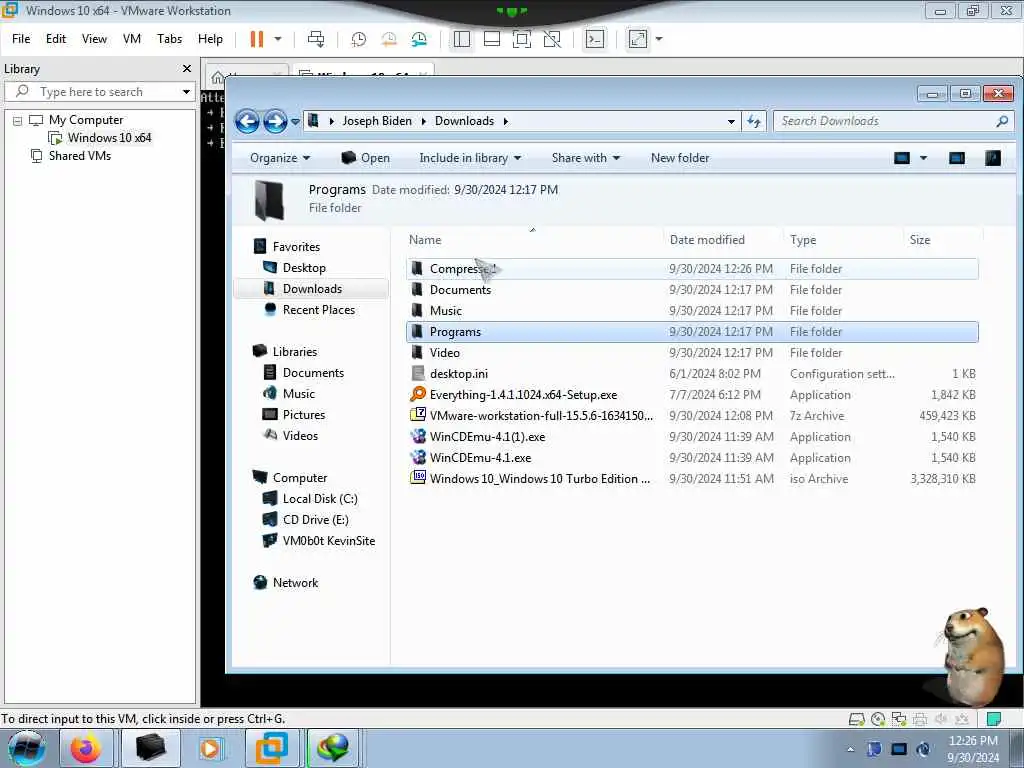The width and height of the screenshot is (1024, 768).
Task: Click the Unity mode toolbar icon
Action: tap(552, 39)
